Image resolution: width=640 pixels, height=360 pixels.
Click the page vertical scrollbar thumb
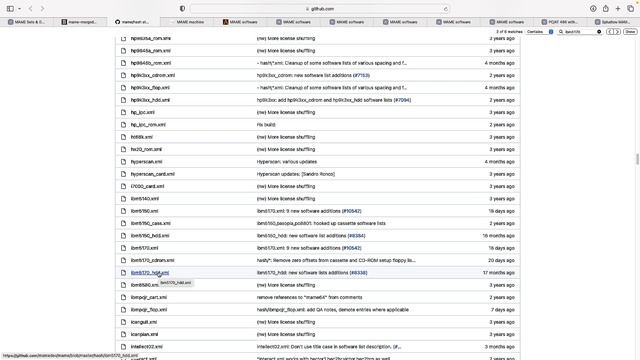pyautogui.click(x=637, y=159)
